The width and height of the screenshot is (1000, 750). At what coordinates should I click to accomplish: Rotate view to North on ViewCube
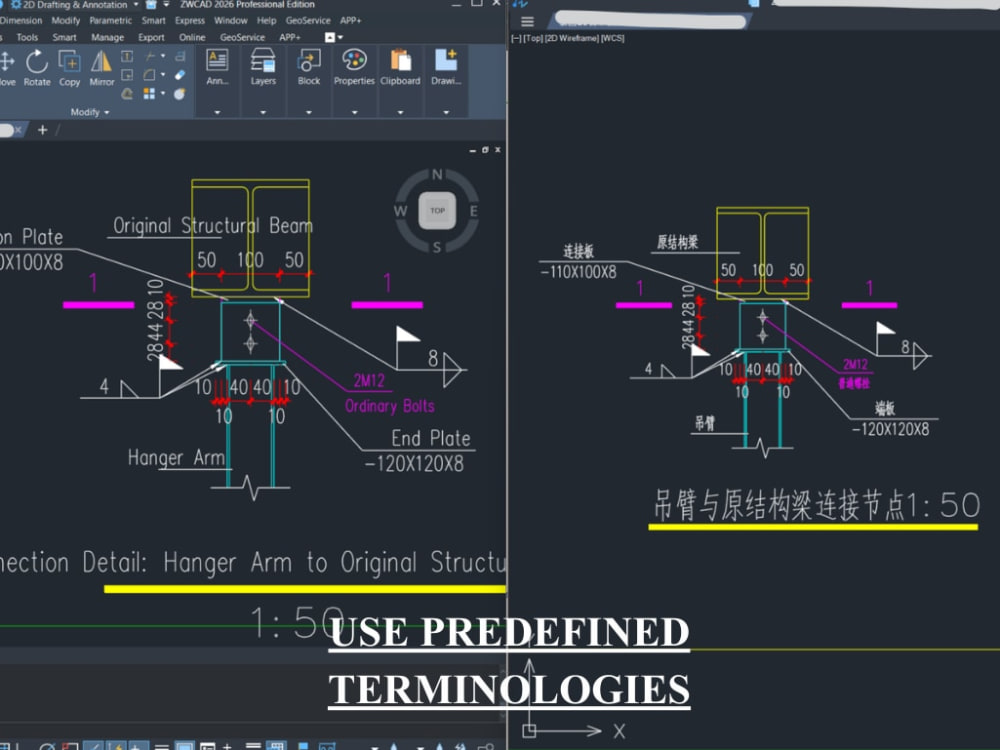[437, 175]
